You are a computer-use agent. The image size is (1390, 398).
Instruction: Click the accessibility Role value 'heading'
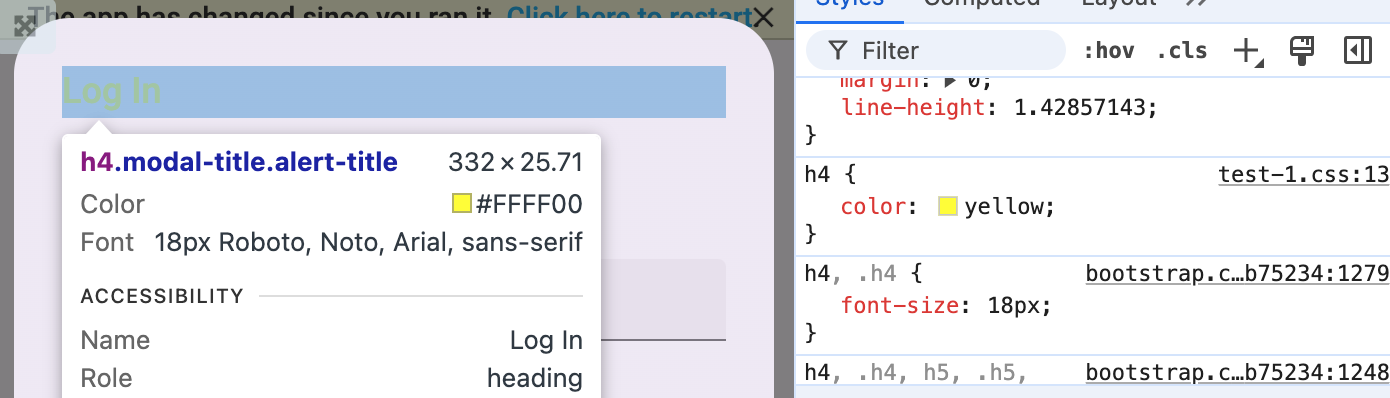534,378
